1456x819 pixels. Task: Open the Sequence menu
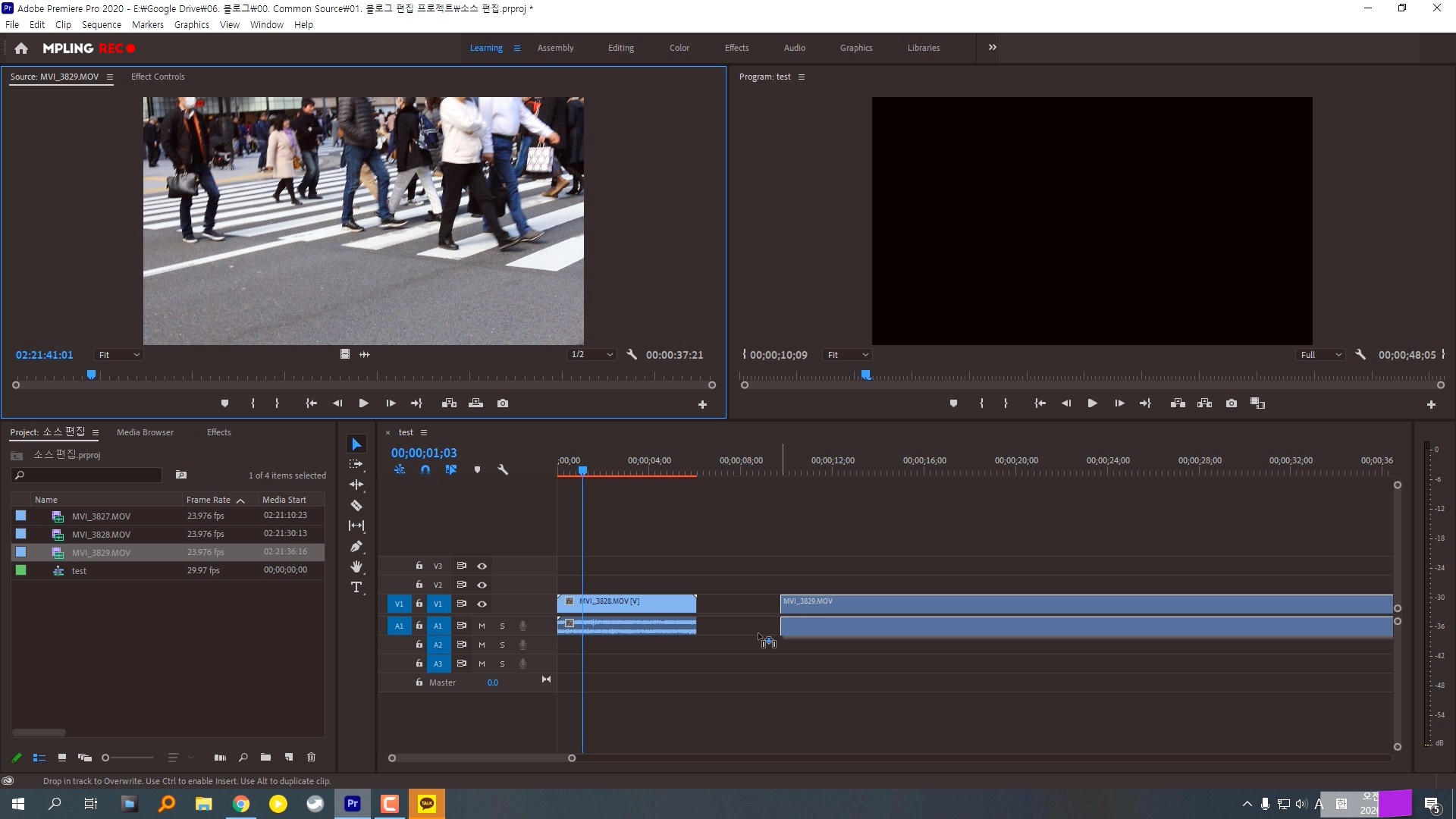101,24
